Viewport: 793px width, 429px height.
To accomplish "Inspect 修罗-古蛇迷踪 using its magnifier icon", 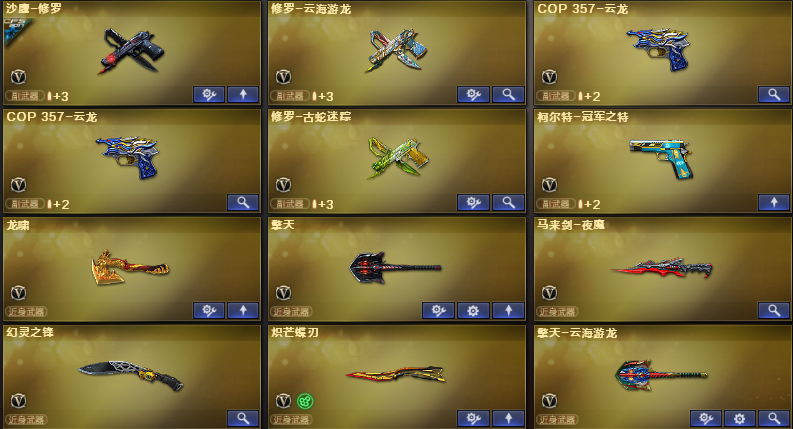I will click(x=508, y=203).
